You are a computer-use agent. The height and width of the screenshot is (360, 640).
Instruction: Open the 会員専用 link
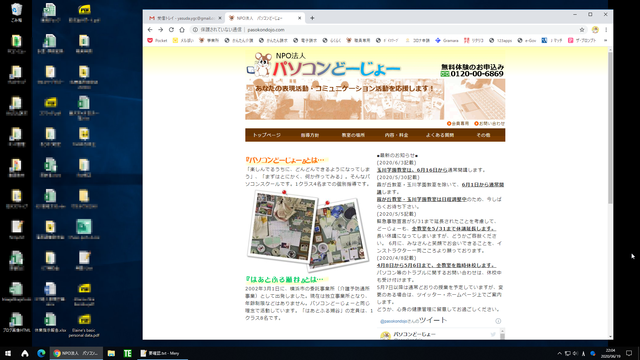(x=458, y=123)
